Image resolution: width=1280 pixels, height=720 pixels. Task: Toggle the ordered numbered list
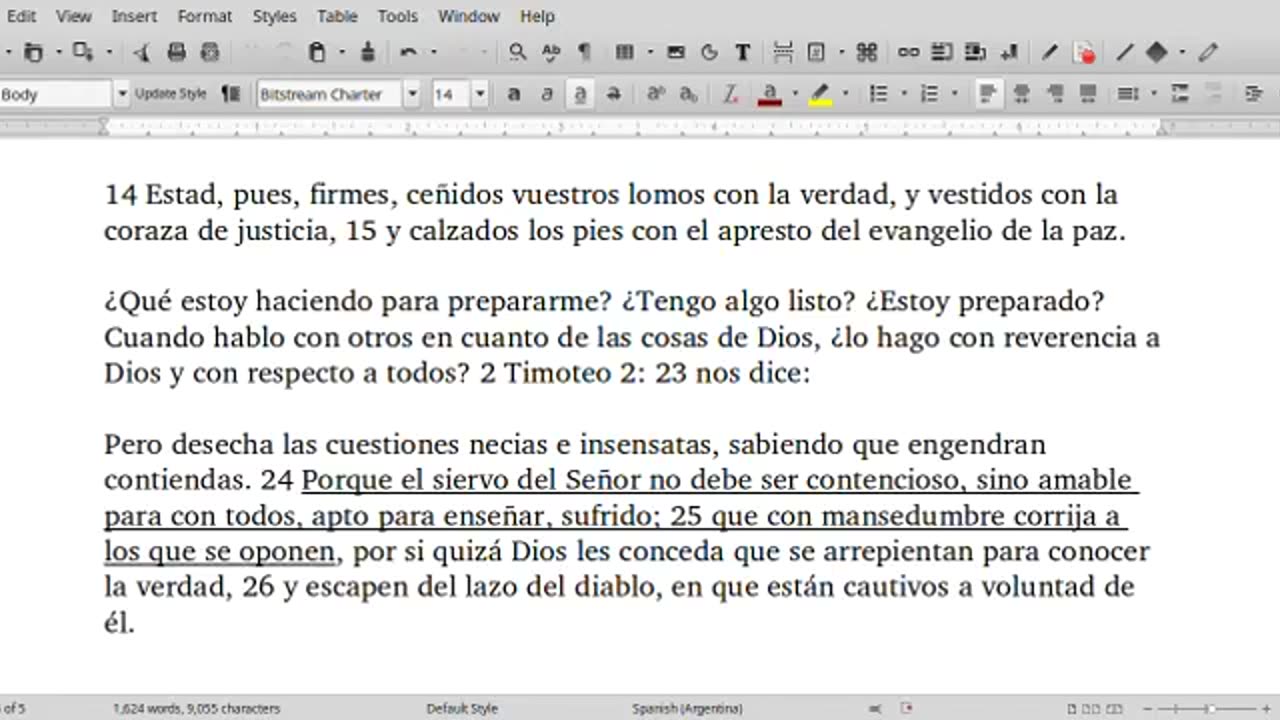coord(929,94)
